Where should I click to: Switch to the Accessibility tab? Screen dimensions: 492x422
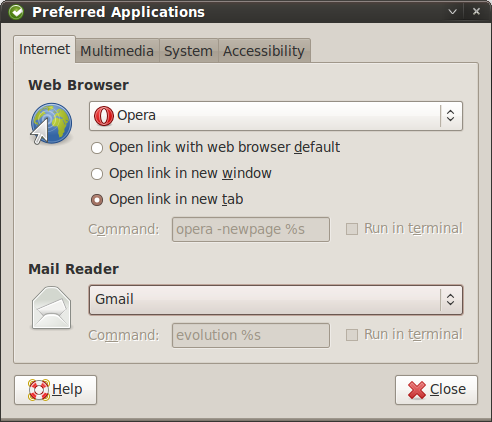coord(264,51)
